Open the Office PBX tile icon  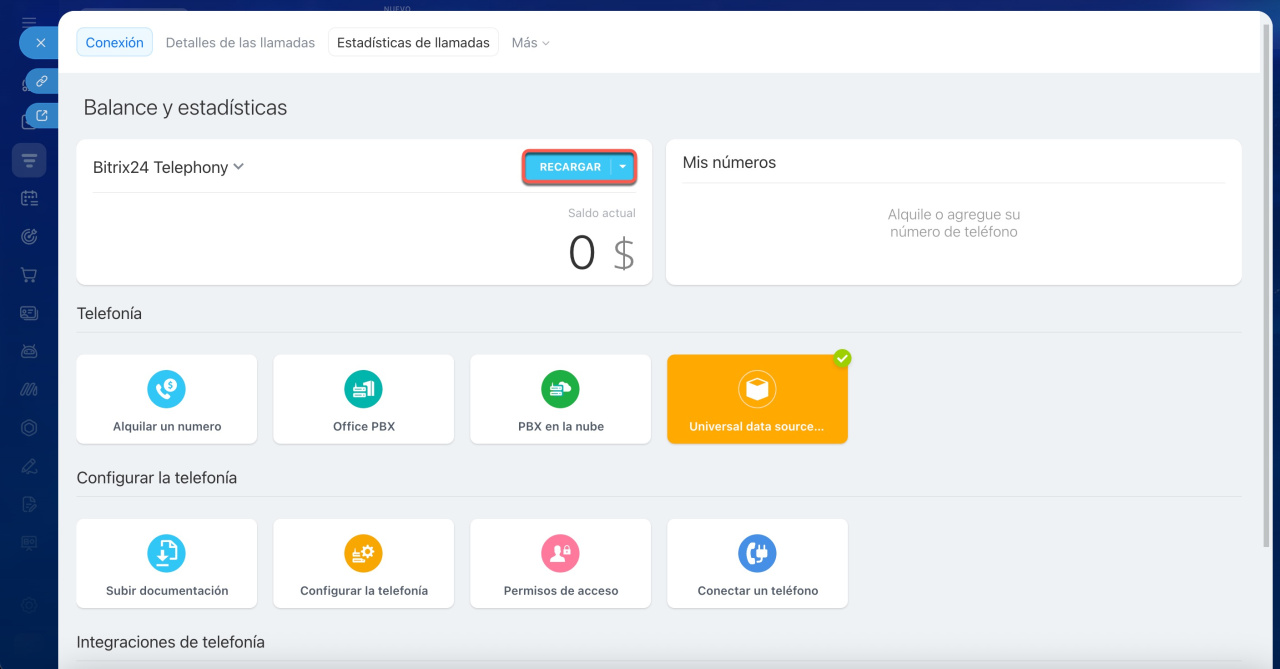[363, 388]
